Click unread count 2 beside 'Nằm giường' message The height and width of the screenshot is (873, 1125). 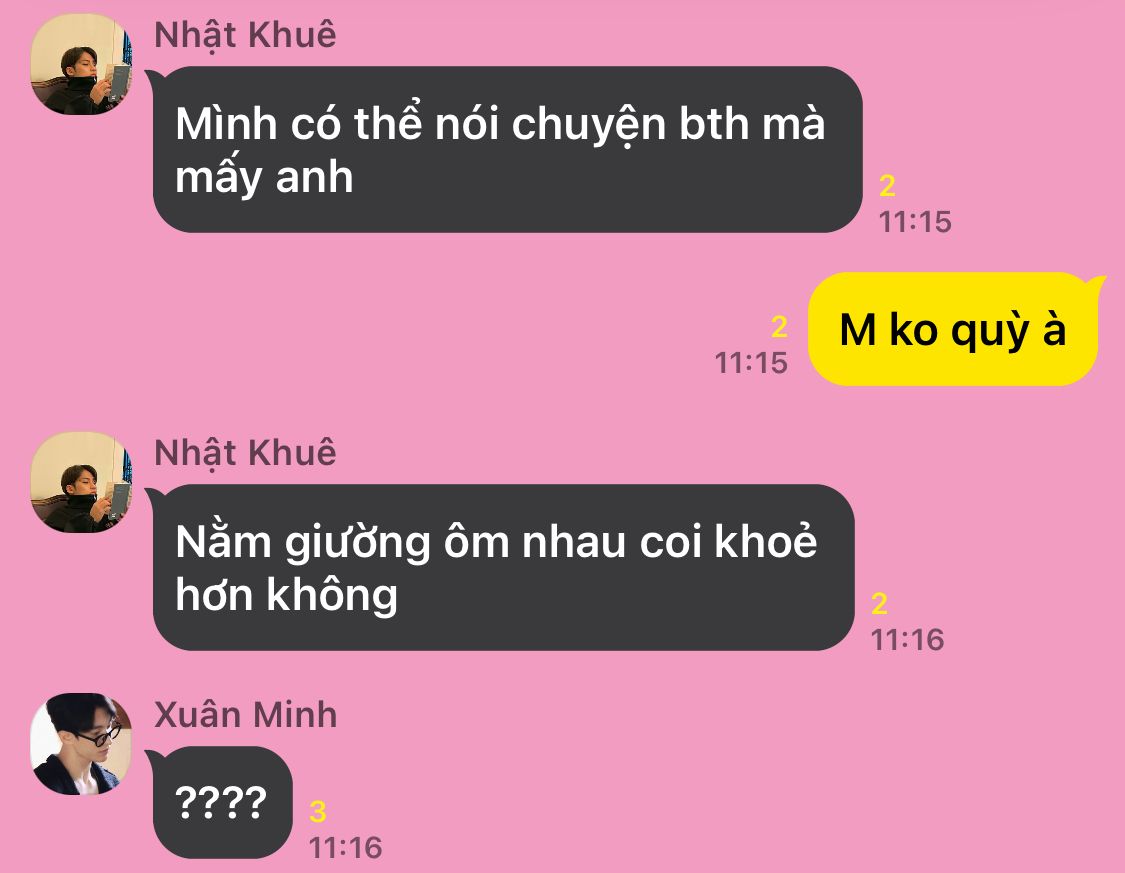(x=880, y=604)
